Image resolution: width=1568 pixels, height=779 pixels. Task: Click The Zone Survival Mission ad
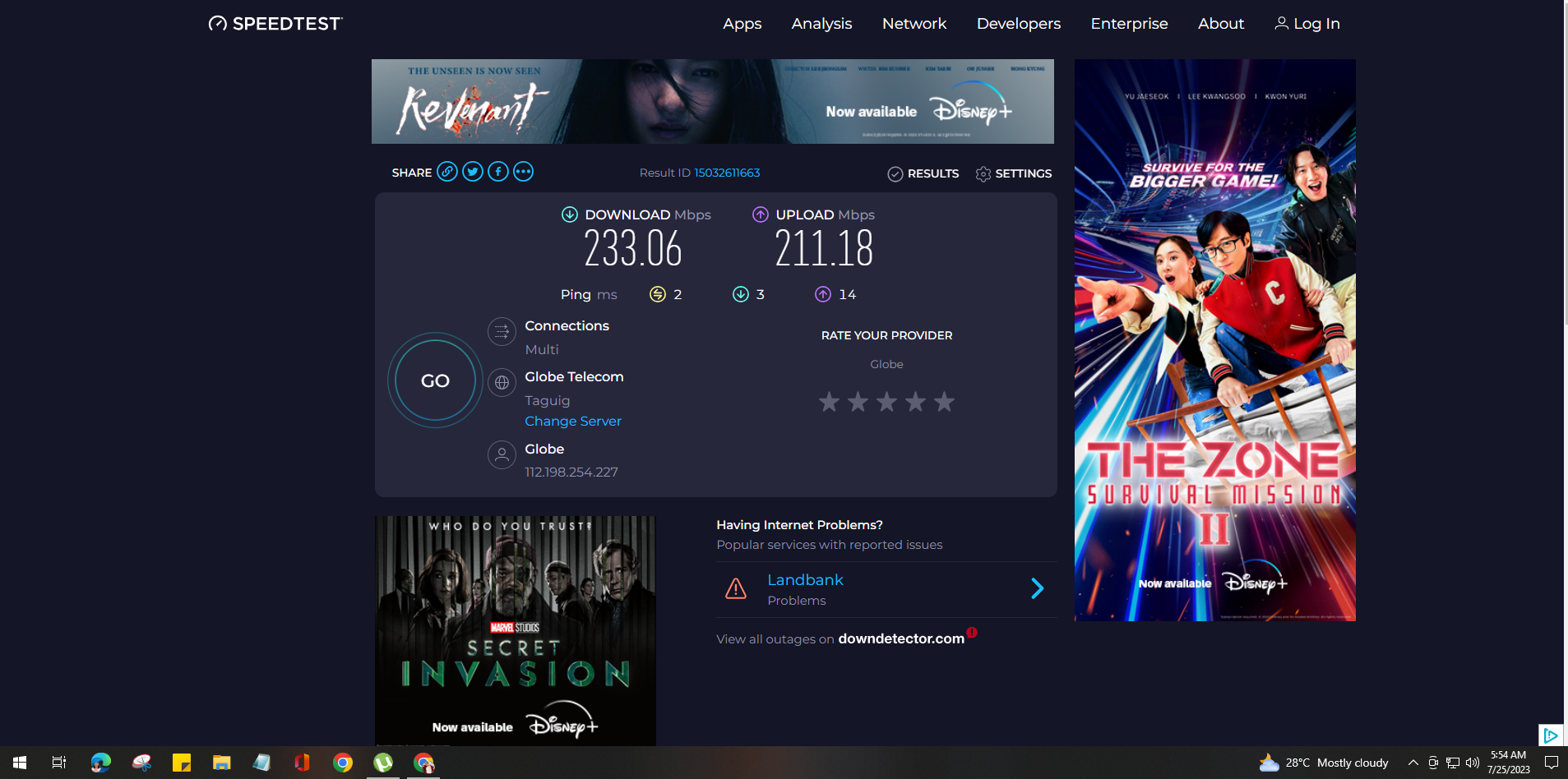point(1215,340)
